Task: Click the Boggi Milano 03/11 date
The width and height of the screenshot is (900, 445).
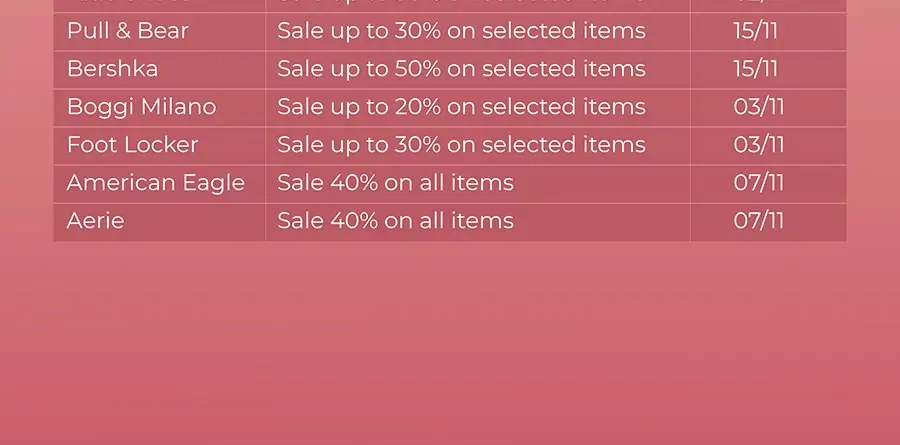Action: [x=759, y=107]
